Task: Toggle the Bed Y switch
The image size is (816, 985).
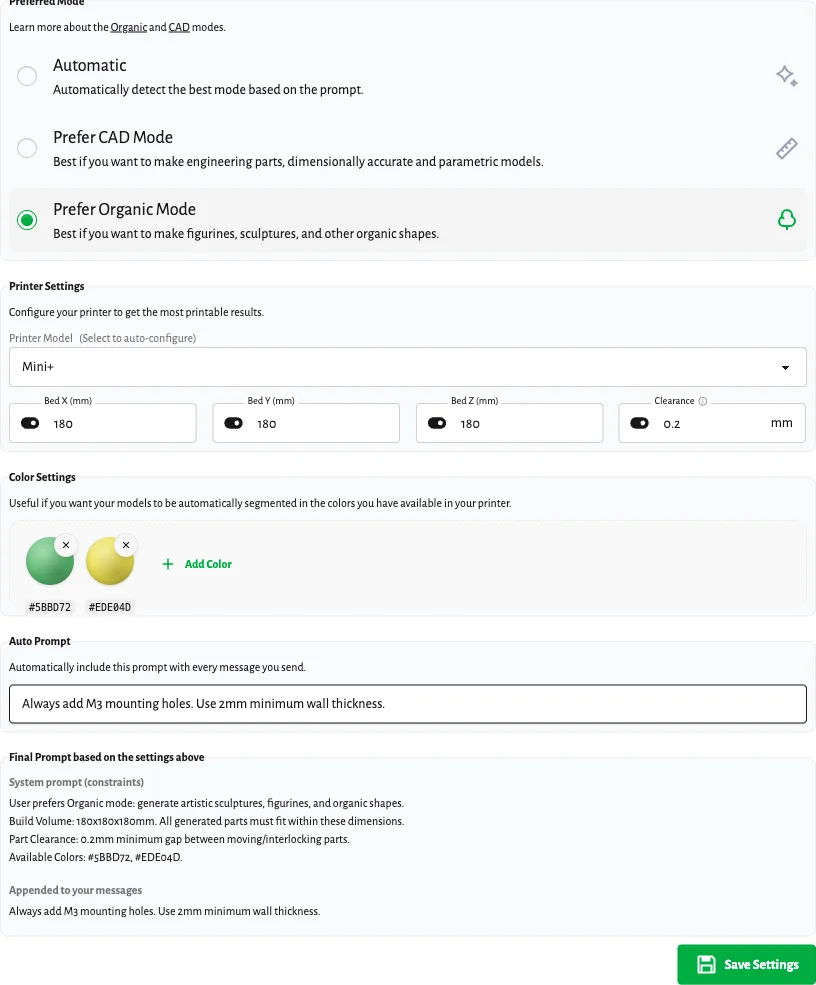Action: (234, 423)
